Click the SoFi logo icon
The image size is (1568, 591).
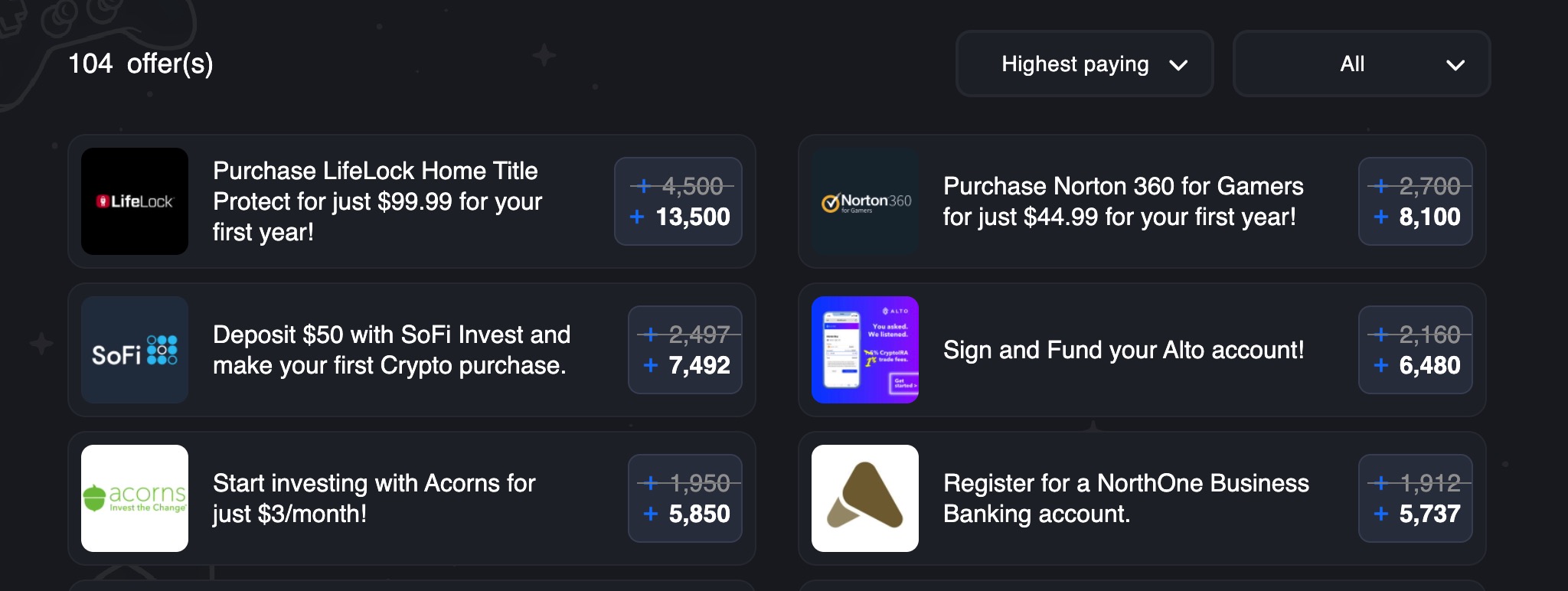(134, 351)
